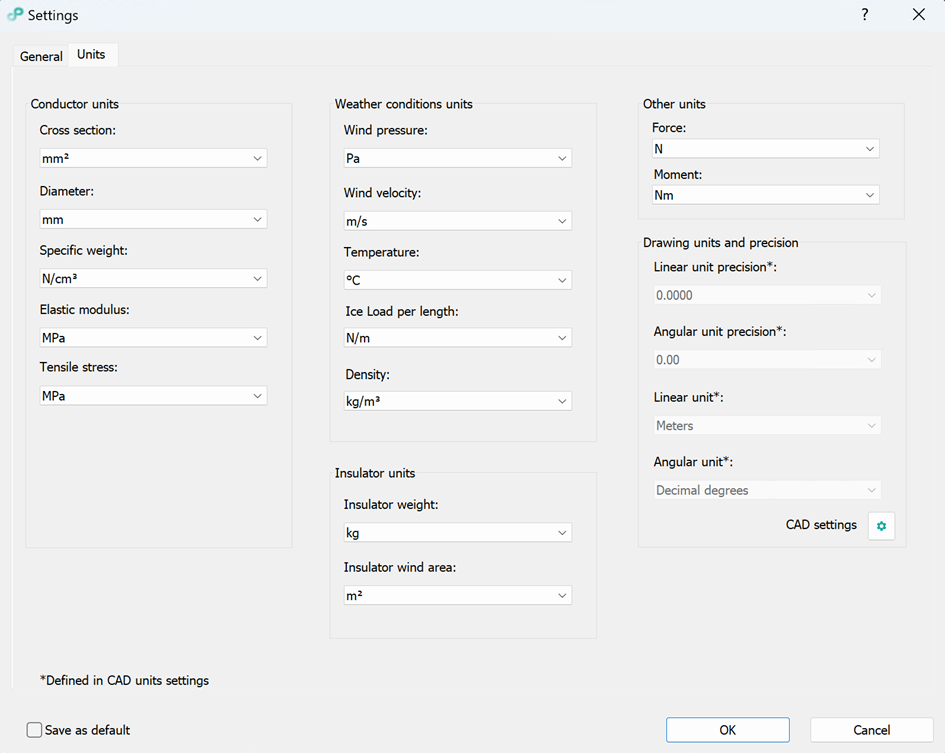Click the help question mark icon
The image size is (945, 753).
point(865,14)
